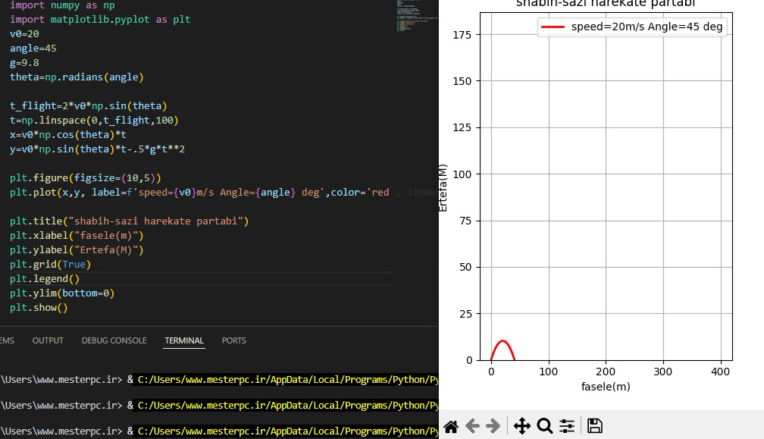Click the line 'angle=45' in code

[x=33, y=48]
